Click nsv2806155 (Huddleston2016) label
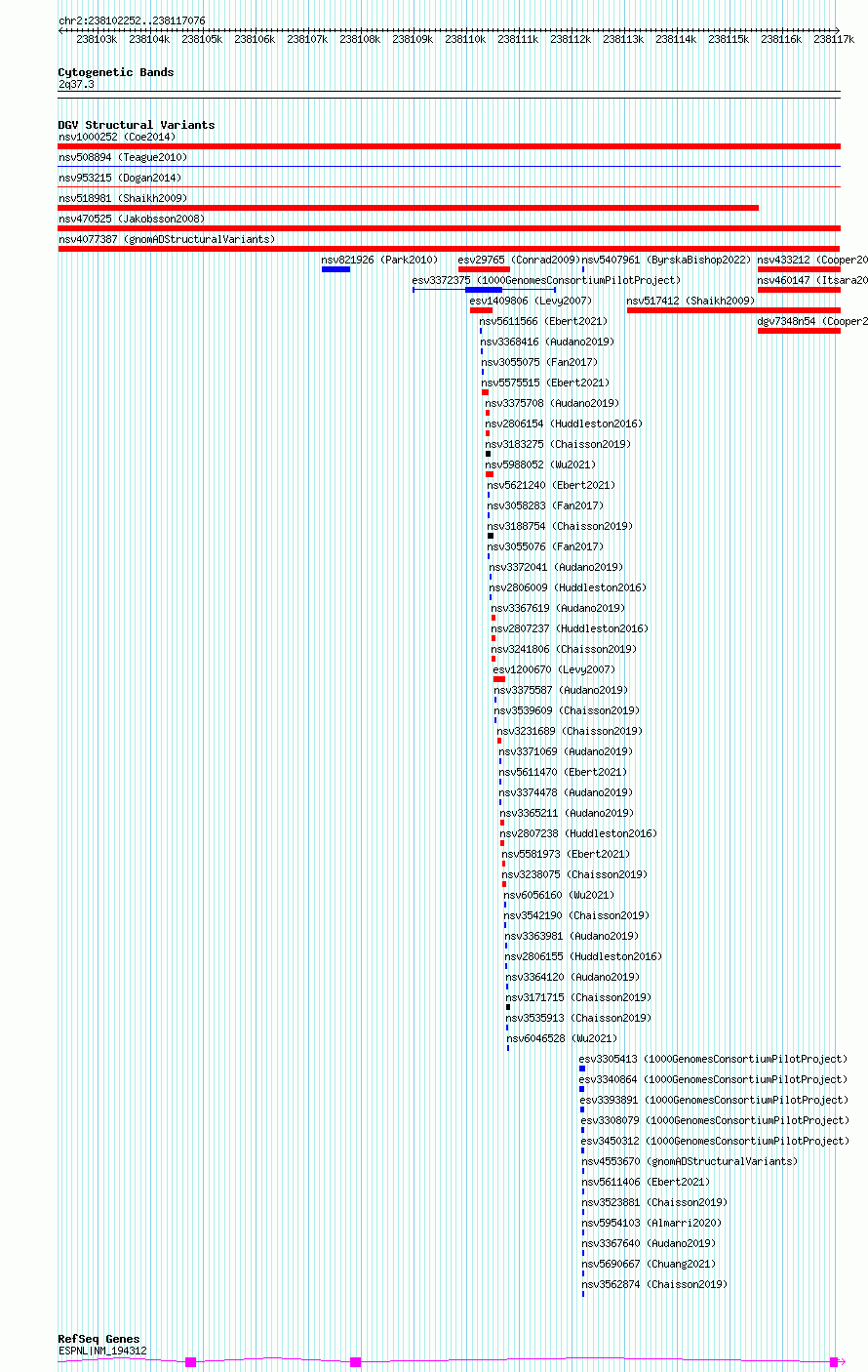This screenshot has width=868, height=1372. [583, 956]
